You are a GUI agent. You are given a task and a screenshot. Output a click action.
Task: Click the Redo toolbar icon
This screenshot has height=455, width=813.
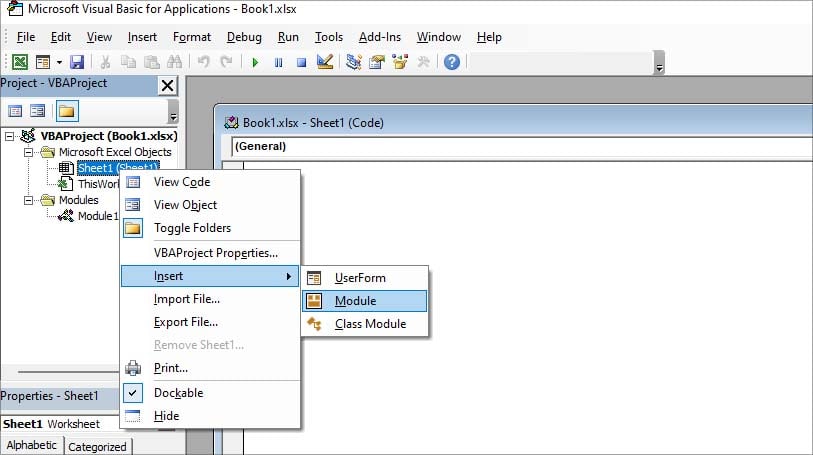coord(226,62)
